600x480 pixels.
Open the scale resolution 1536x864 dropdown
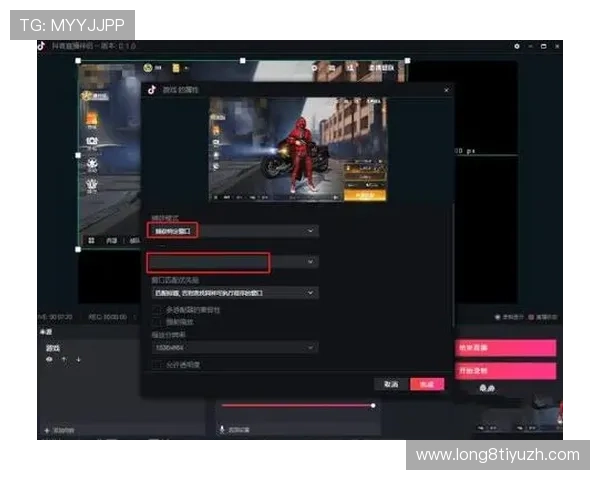pos(235,348)
